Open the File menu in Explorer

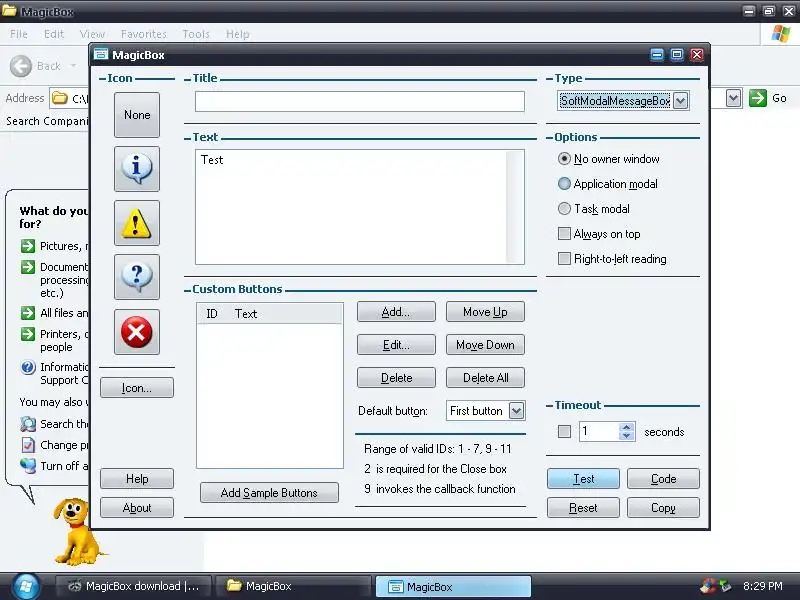[x=19, y=34]
